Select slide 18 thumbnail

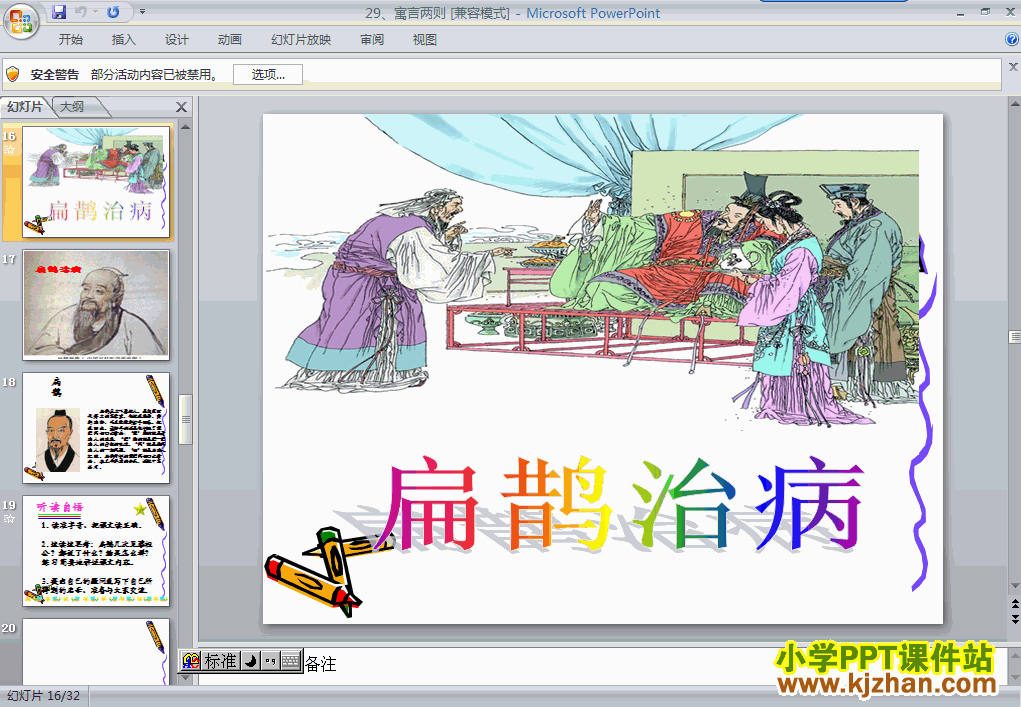coord(96,428)
